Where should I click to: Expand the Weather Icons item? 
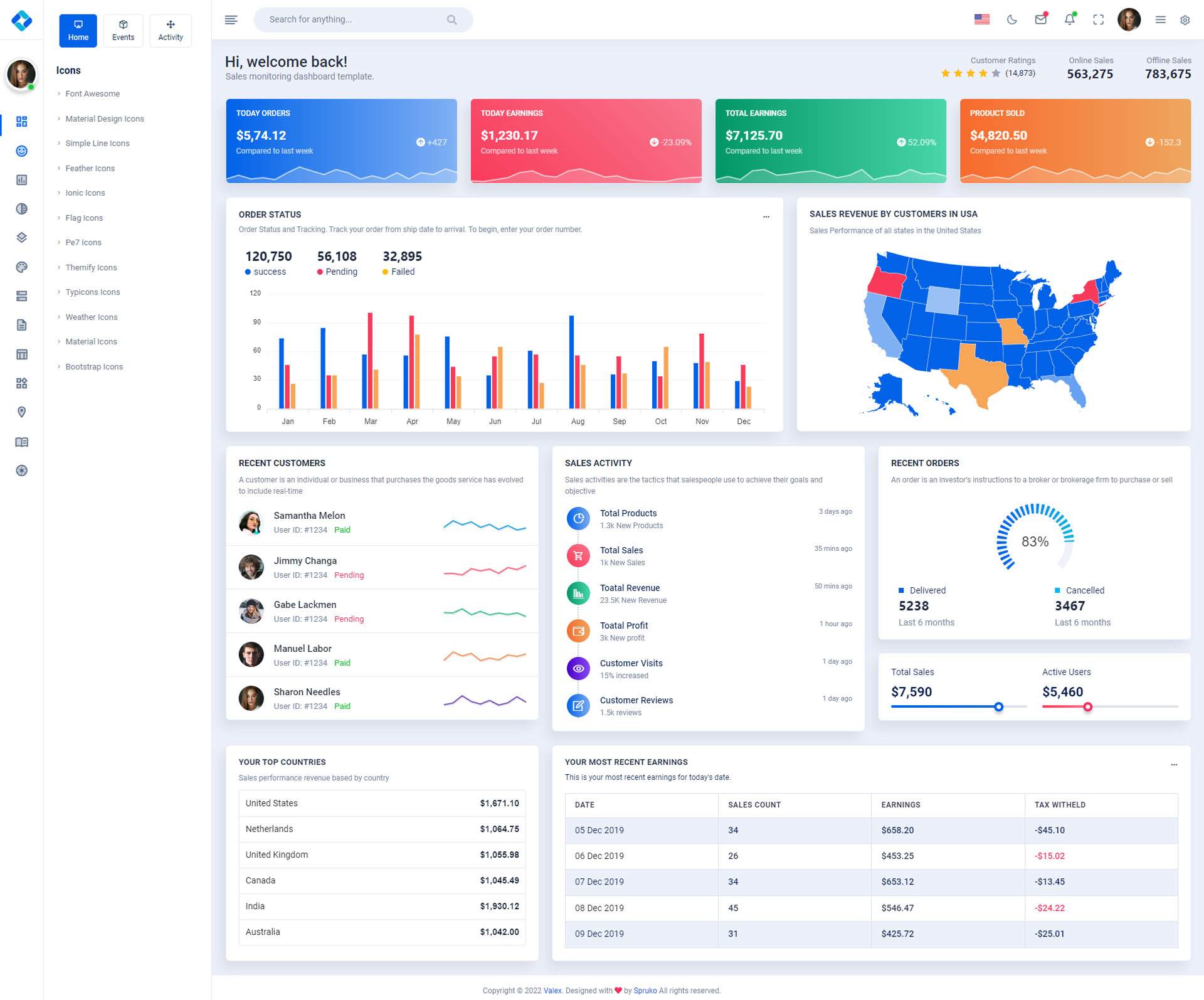[92, 317]
